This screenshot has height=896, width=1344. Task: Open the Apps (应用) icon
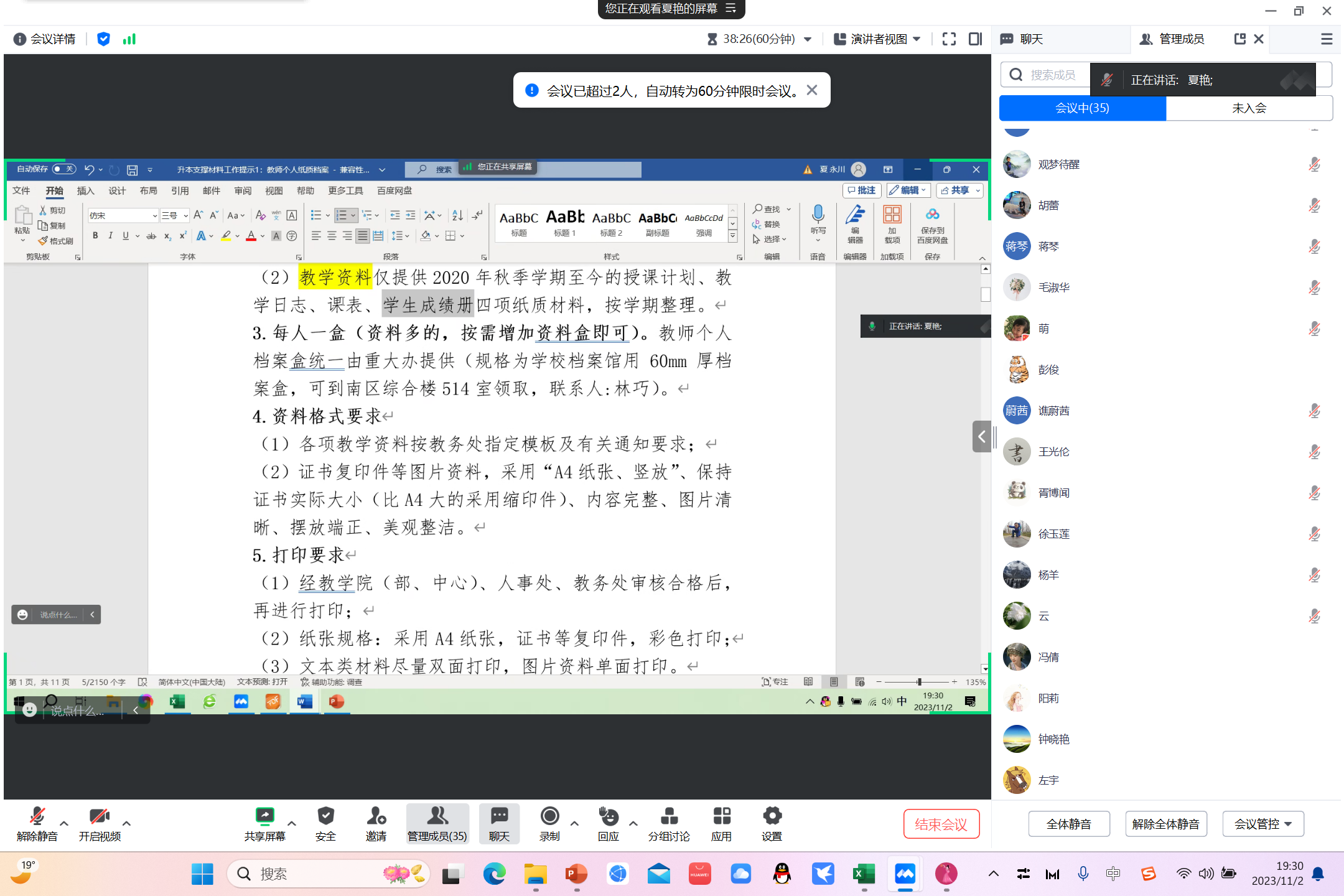(x=721, y=816)
